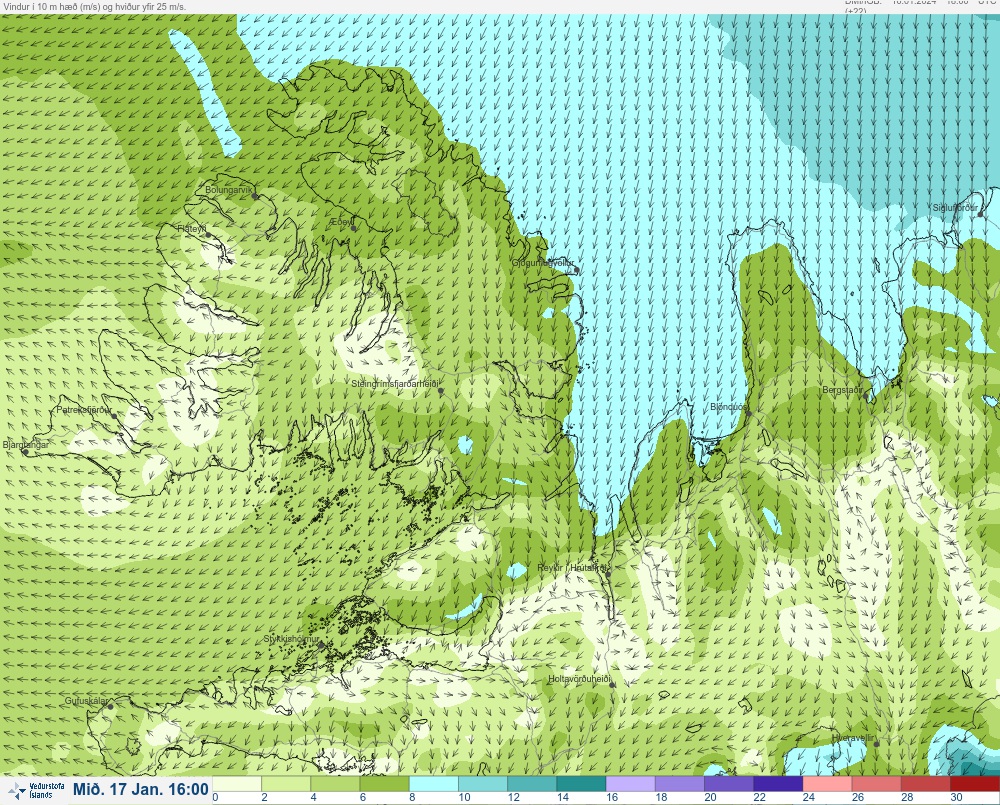Click the legend scale number 16
The height and width of the screenshot is (805, 1000).
coord(612,797)
